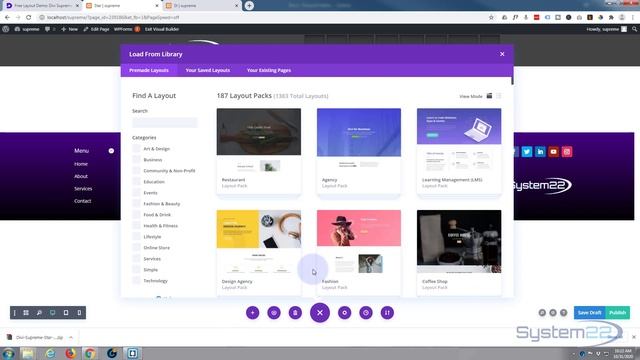Click the browser reload button
Image resolution: width=640 pixels, height=360 pixels.
click(29, 17)
